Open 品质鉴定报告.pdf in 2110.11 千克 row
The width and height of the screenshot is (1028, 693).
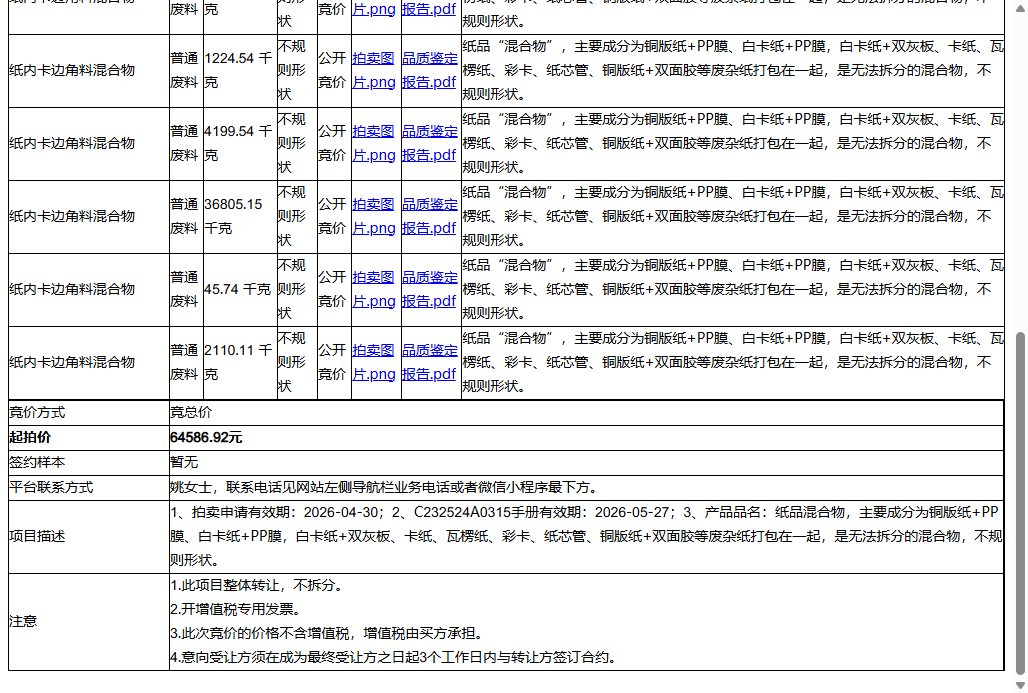[429, 362]
